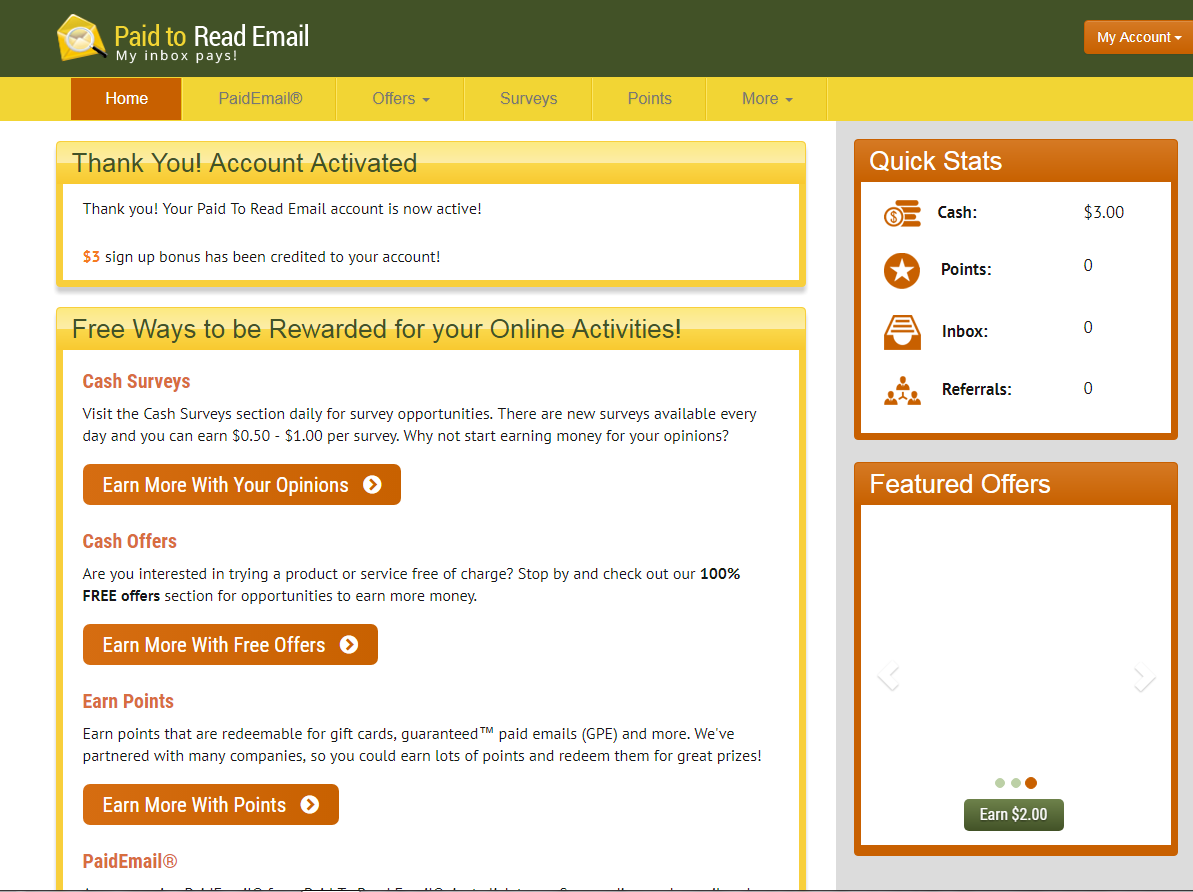The height and width of the screenshot is (892, 1193).
Task: Show previous featured offer with left arrow
Action: pos(888,677)
